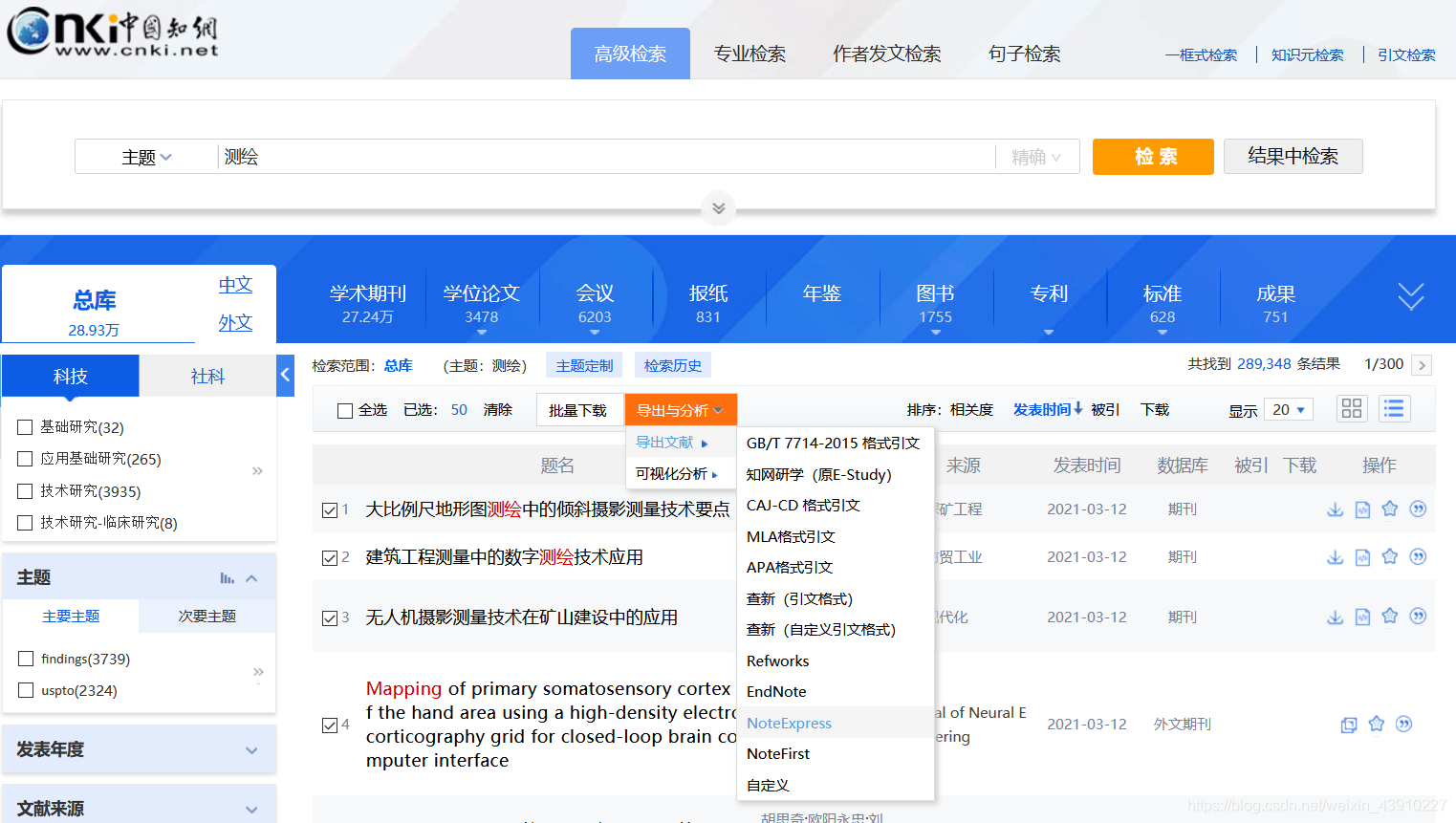Go to next results page arrow
1456x823 pixels.
(x=1422, y=365)
